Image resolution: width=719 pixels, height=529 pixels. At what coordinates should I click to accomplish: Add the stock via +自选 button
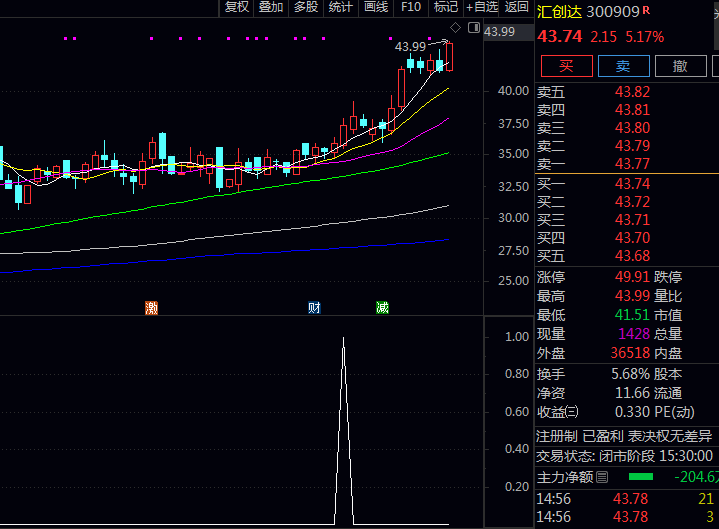(481, 7)
